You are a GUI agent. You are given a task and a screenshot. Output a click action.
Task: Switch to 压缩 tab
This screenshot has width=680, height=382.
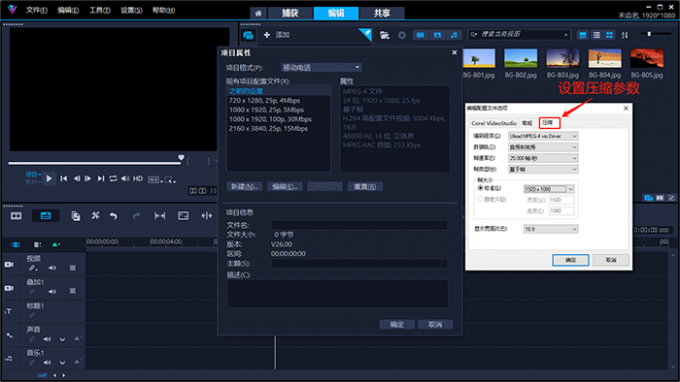[549, 123]
